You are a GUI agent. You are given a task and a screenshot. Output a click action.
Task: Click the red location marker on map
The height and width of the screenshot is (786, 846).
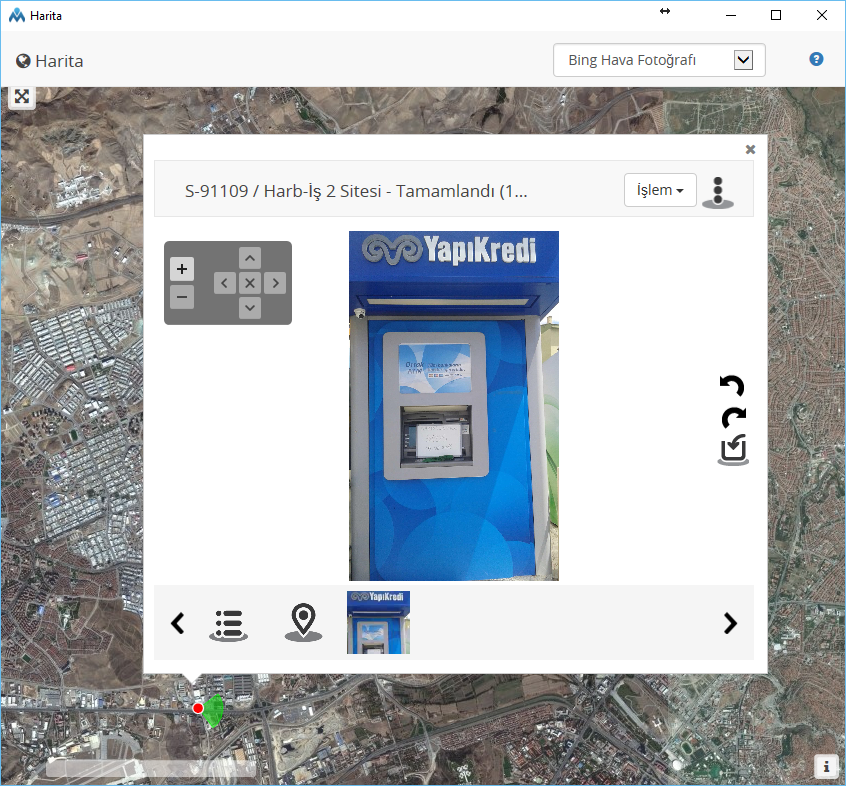198,708
